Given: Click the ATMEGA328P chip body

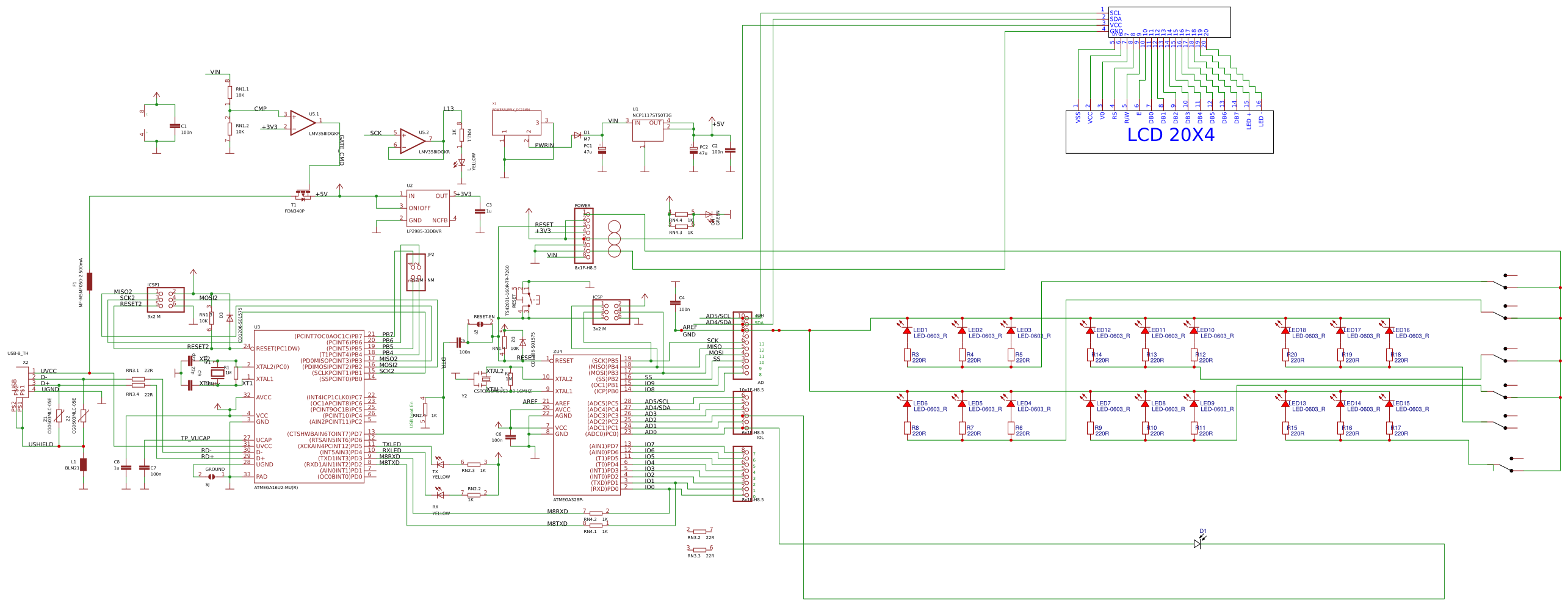Looking at the screenshot, I should click(586, 425).
